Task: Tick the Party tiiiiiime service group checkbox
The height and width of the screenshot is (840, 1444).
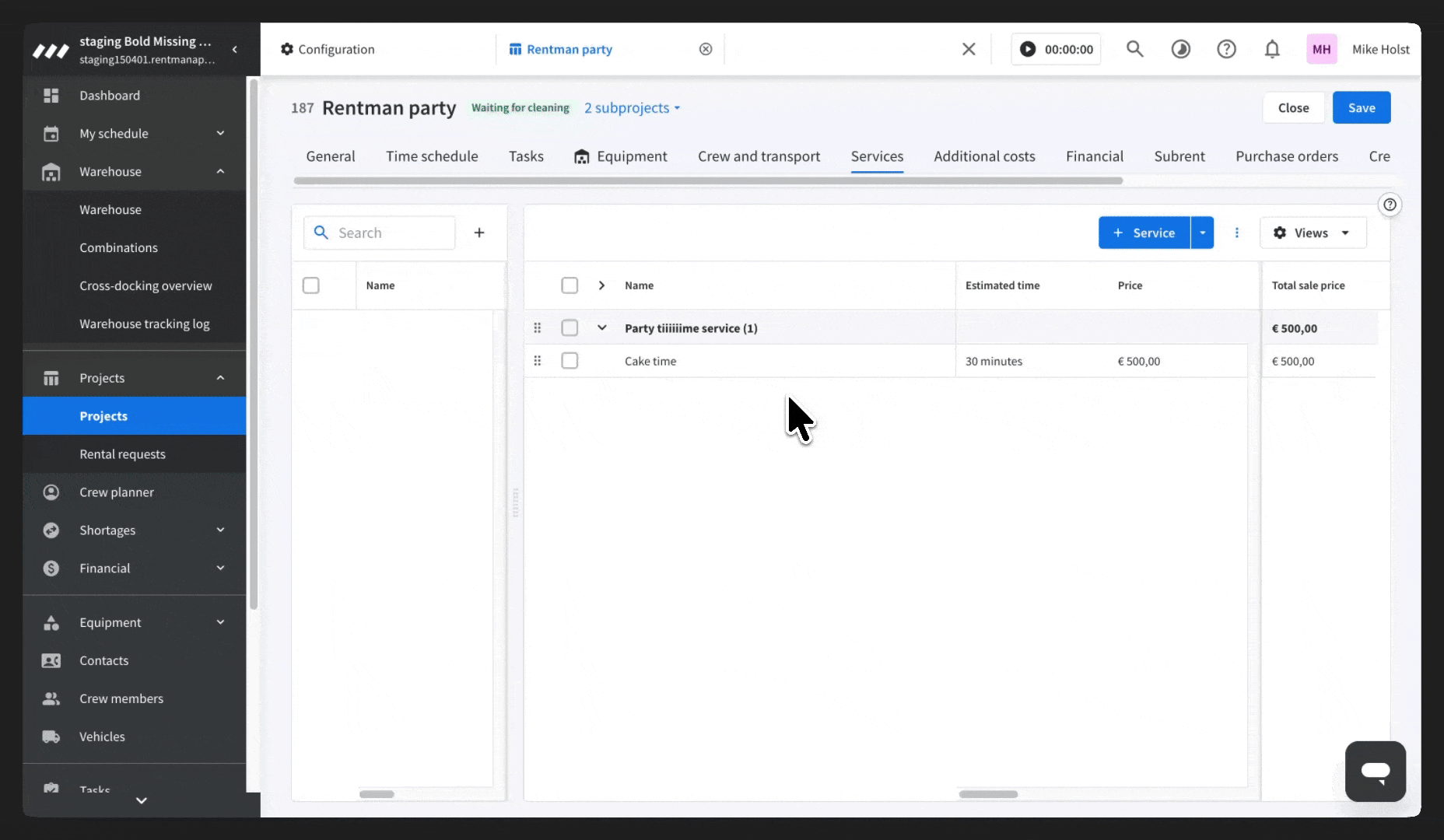Action: pyautogui.click(x=570, y=328)
